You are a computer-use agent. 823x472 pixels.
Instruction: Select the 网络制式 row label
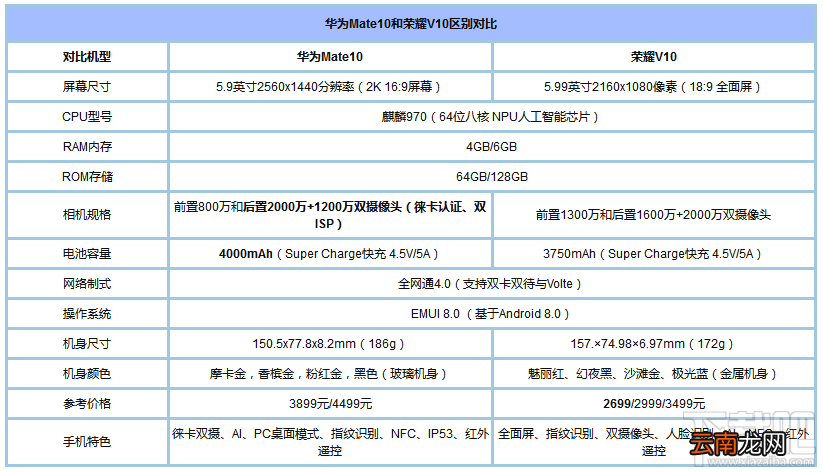point(87,284)
